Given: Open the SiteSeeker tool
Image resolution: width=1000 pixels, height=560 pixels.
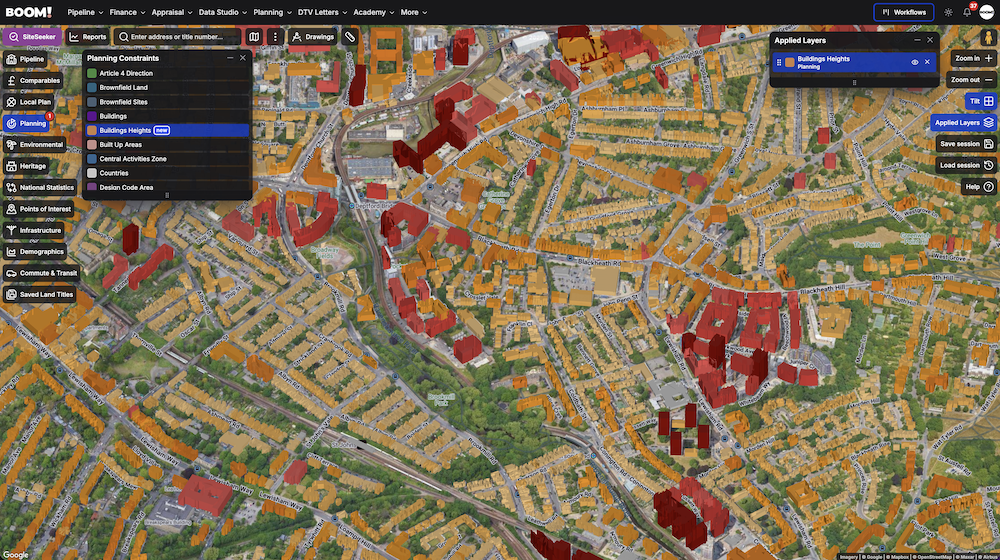Looking at the screenshot, I should click(33, 37).
